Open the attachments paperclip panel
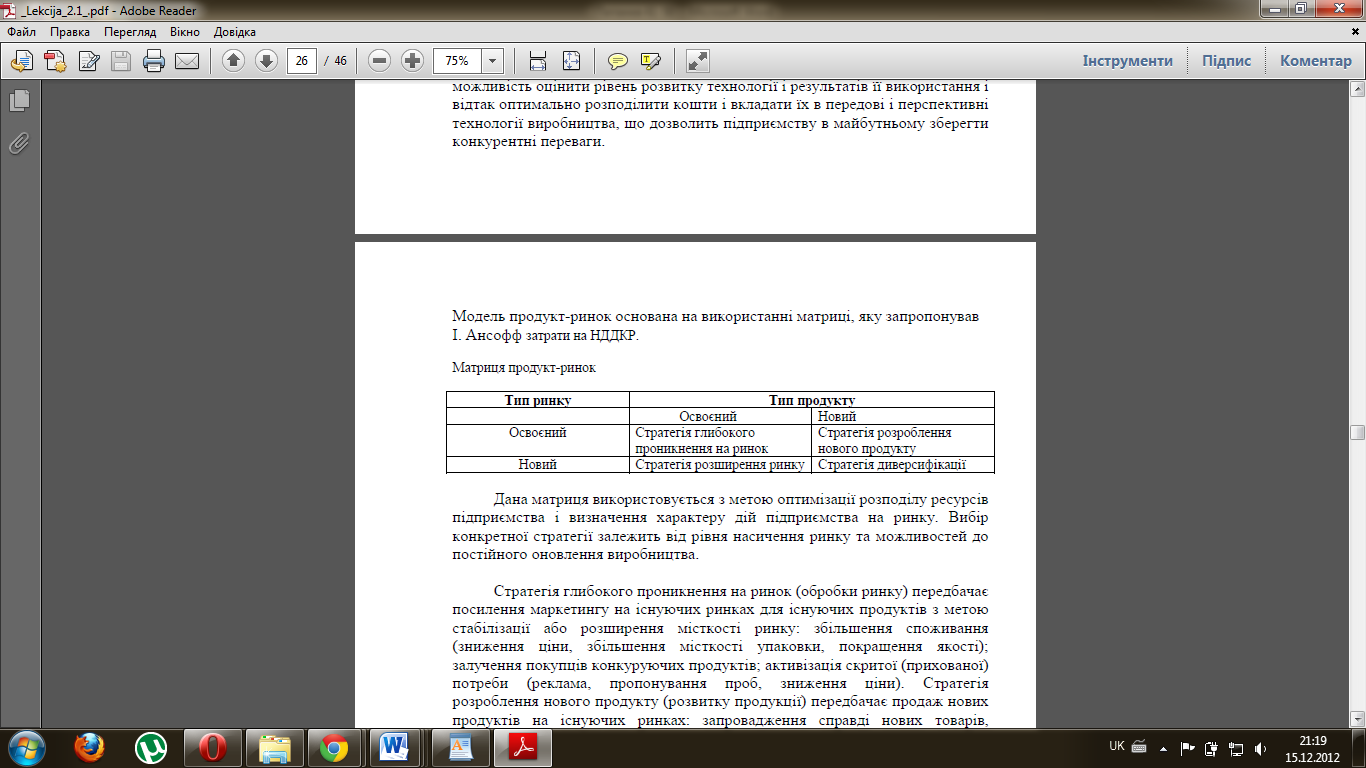Viewport: 1366px width, 768px height. (x=19, y=143)
